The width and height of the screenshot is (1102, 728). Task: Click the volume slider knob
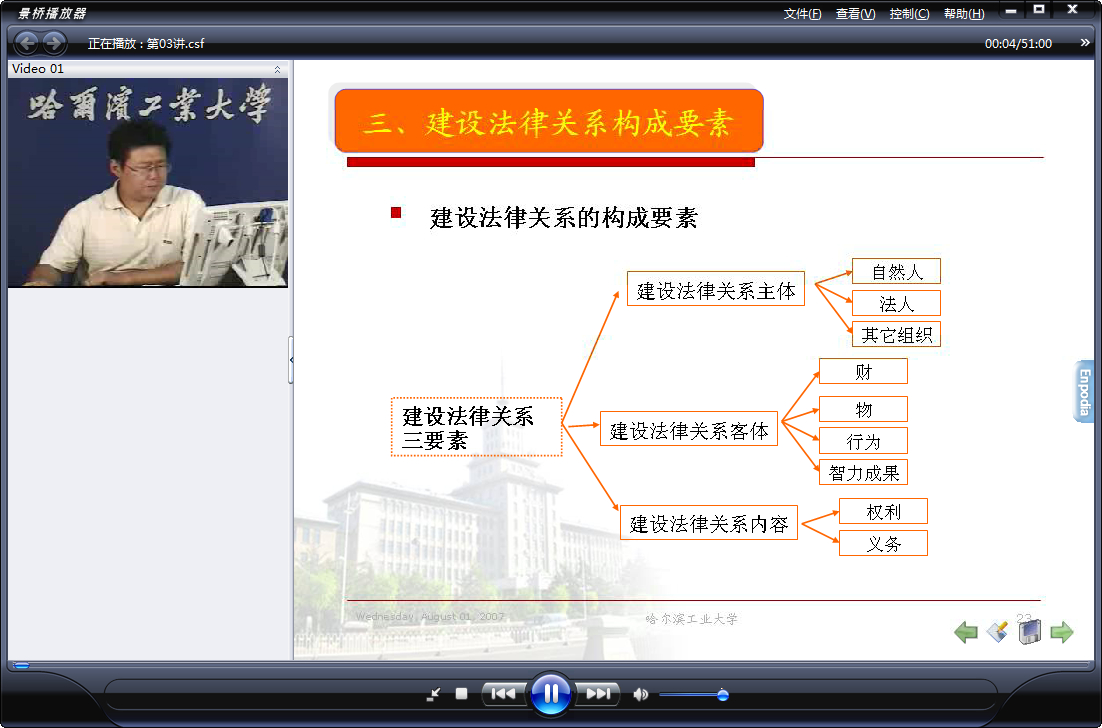(722, 695)
